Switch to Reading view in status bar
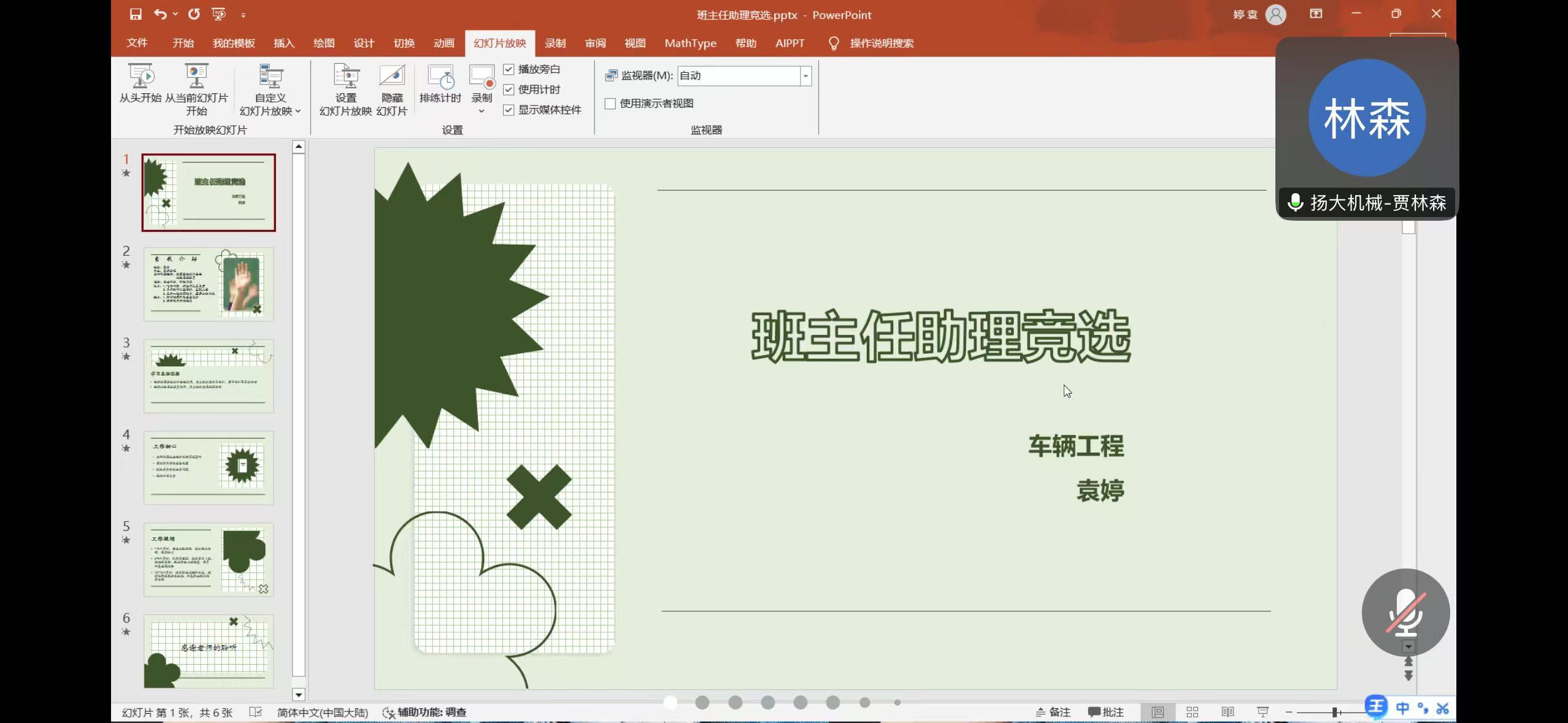 (x=1228, y=712)
